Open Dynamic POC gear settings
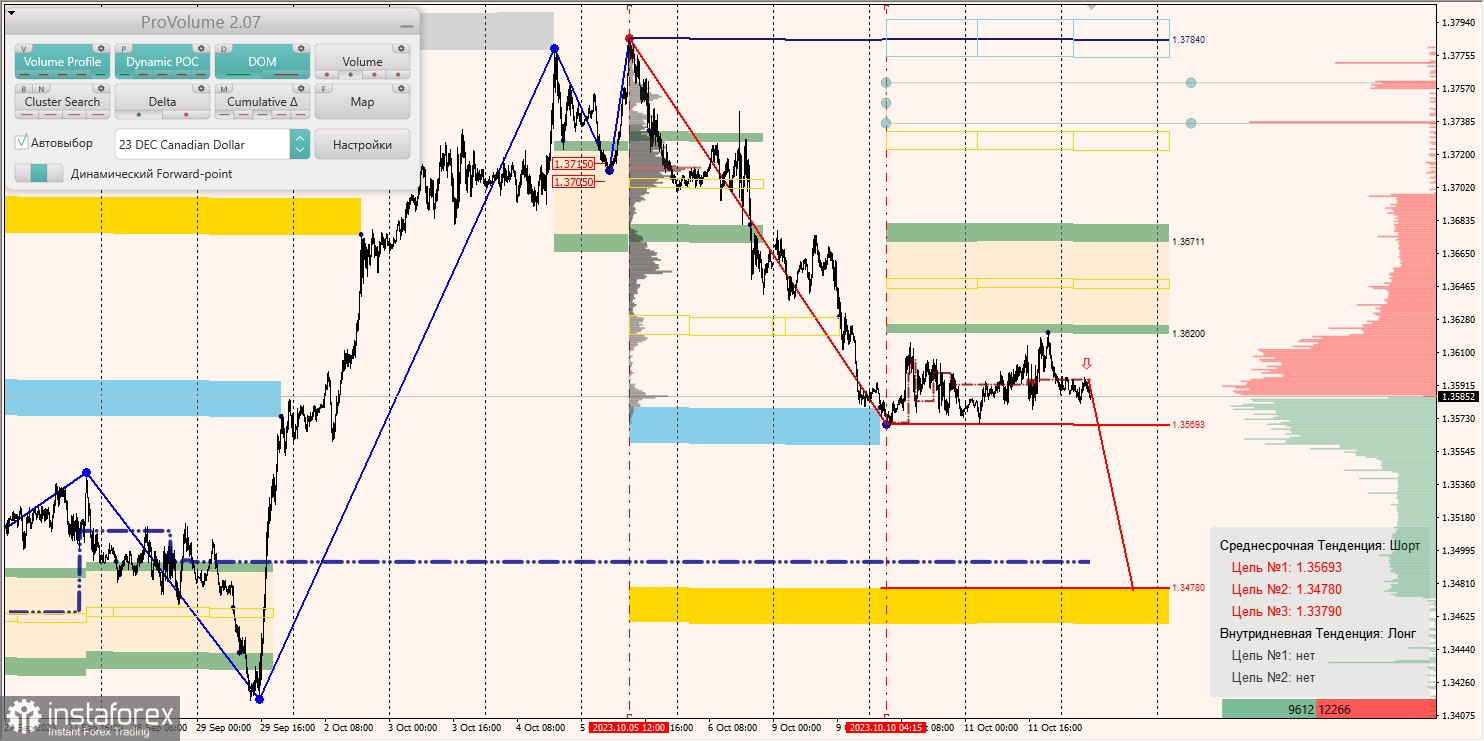 [x=200, y=48]
